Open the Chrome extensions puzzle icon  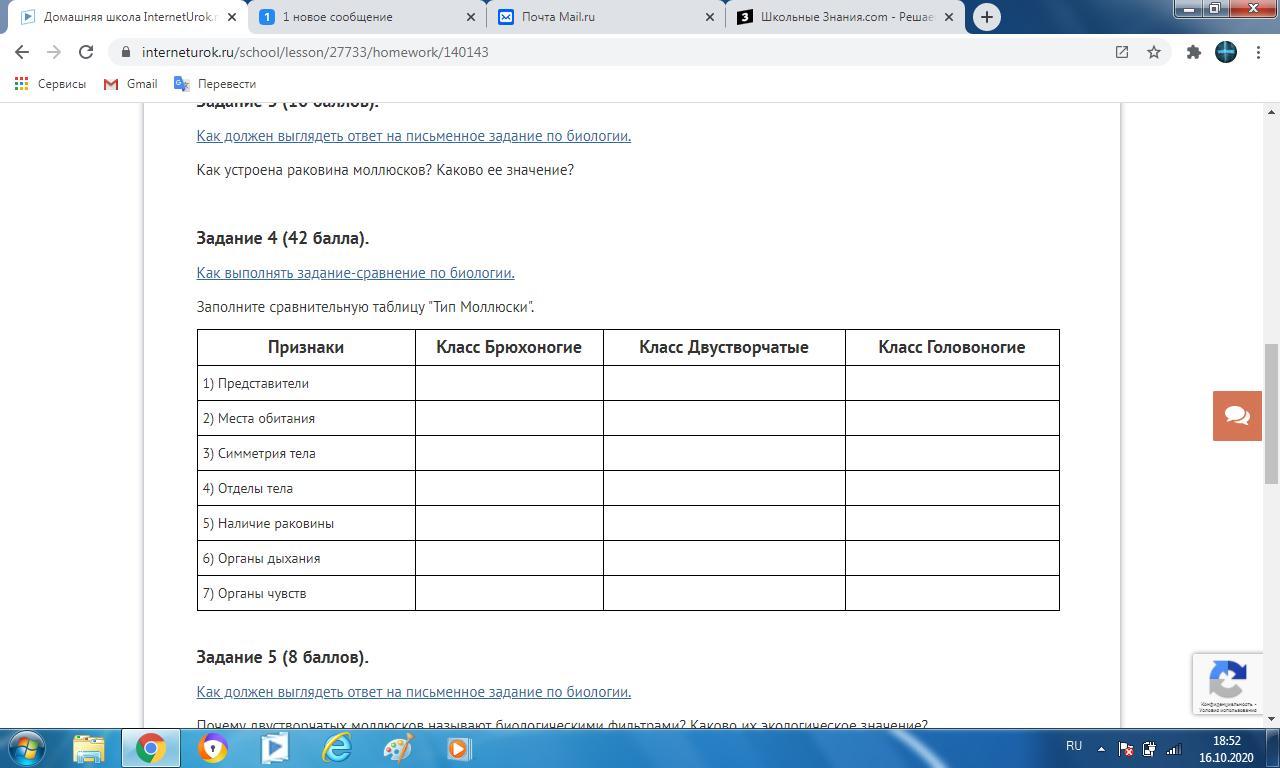tap(1193, 52)
